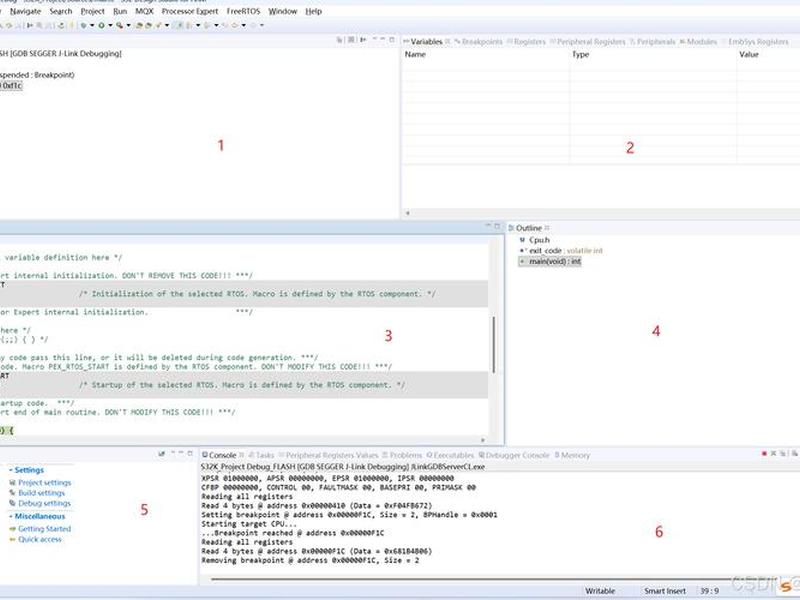Image resolution: width=800 pixels, height=600 pixels.
Task: Switch to the Registers tab
Action: [527, 41]
